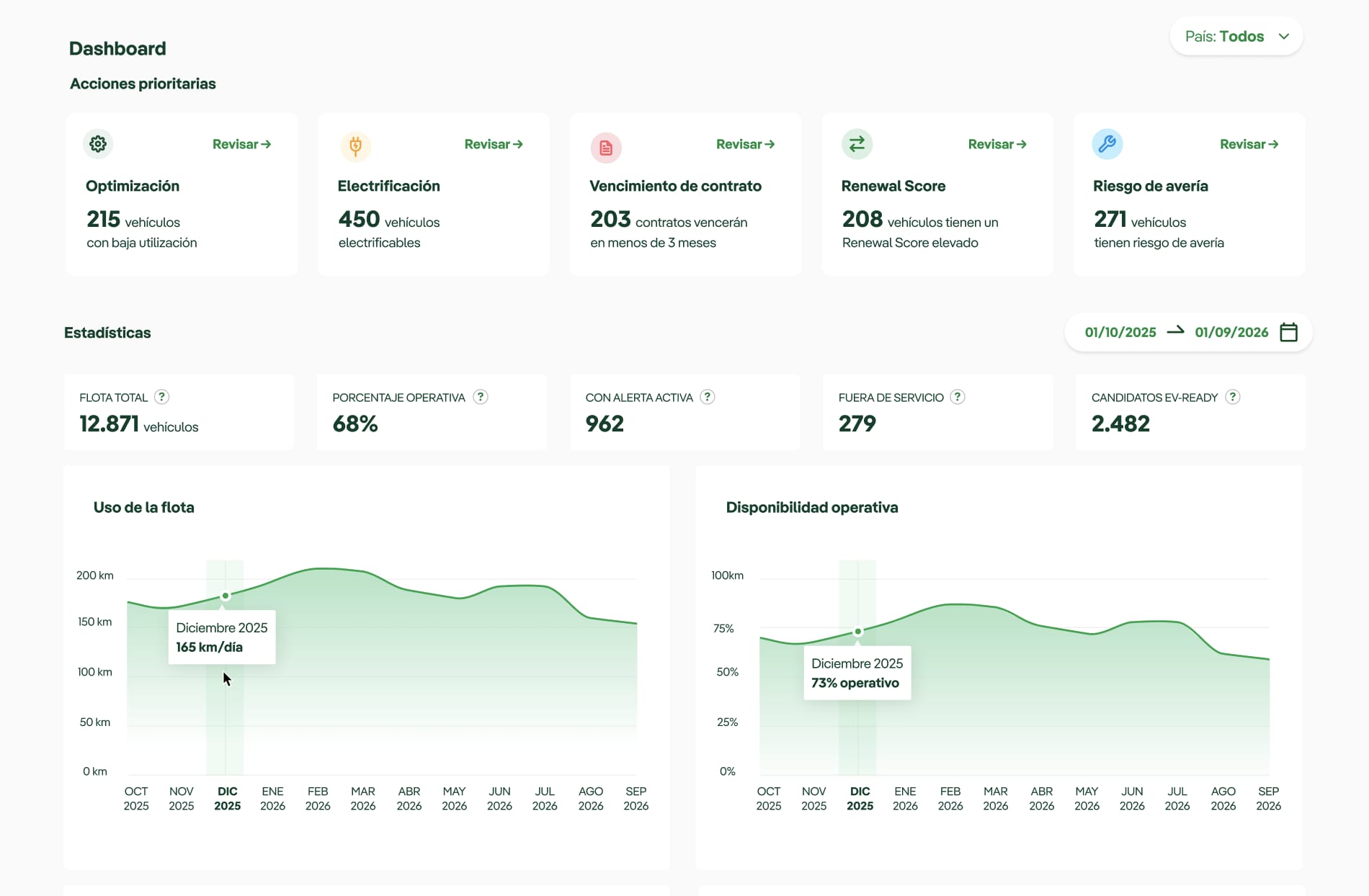Click the Optimización gear icon

(x=98, y=144)
